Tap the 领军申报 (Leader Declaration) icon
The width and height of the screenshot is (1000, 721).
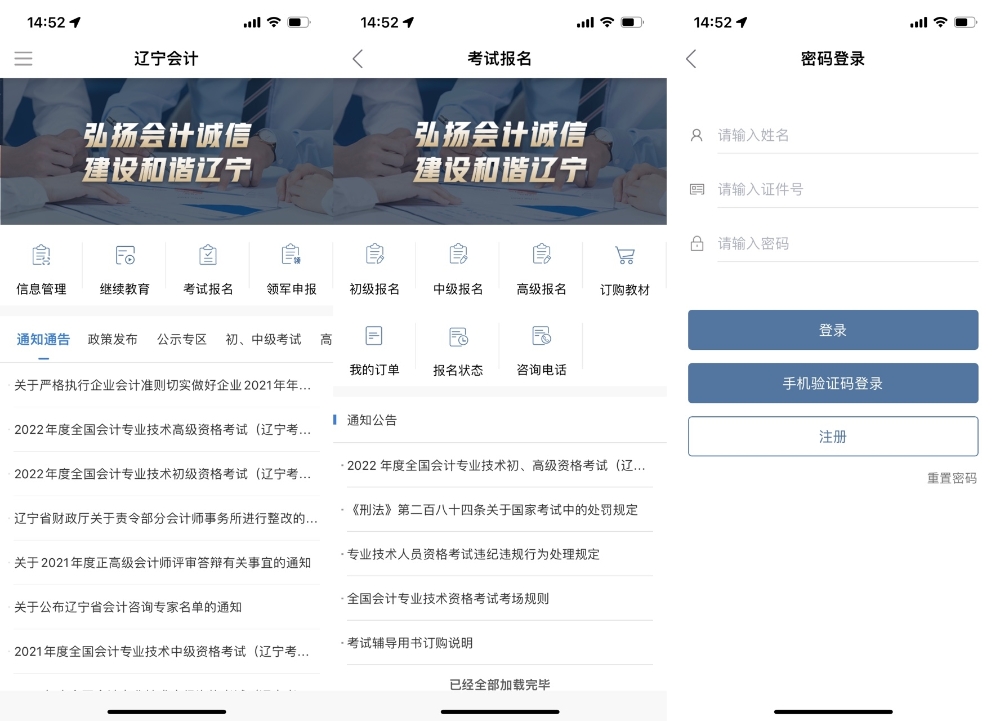(x=290, y=266)
